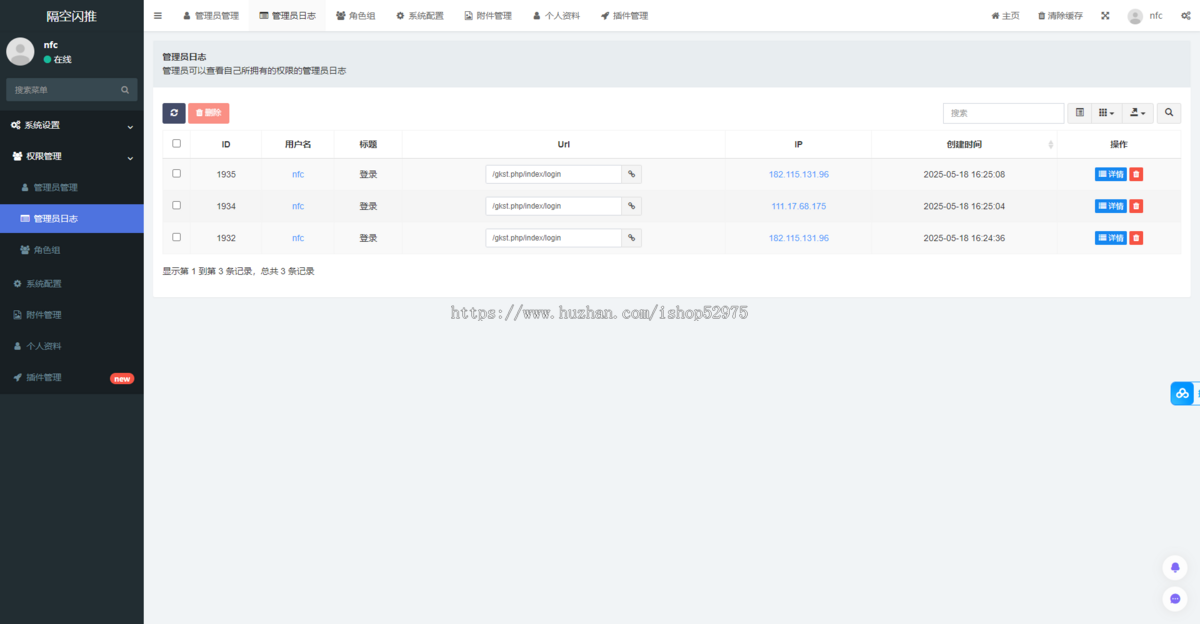The height and width of the screenshot is (624, 1200).
Task: Click IP address 111.17.68.175
Action: tap(798, 206)
